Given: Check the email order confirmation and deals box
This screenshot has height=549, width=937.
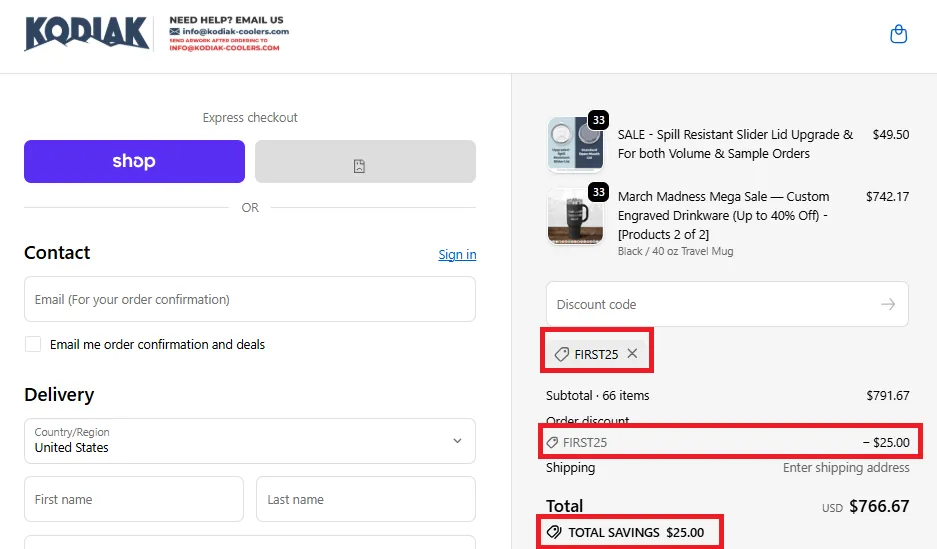Looking at the screenshot, I should pyautogui.click(x=33, y=344).
